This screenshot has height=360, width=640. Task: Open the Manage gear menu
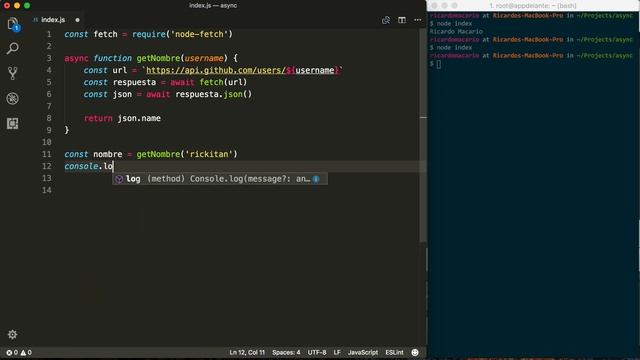[x=13, y=334]
